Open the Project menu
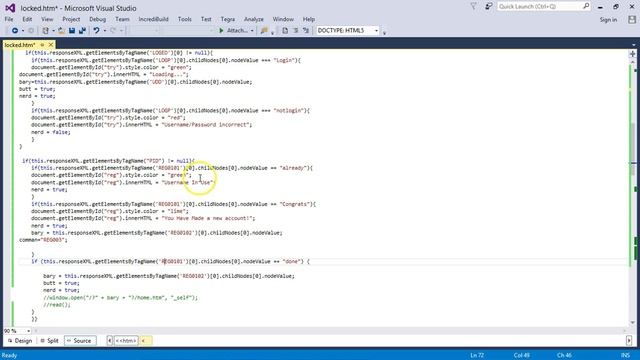 [x=71, y=19]
